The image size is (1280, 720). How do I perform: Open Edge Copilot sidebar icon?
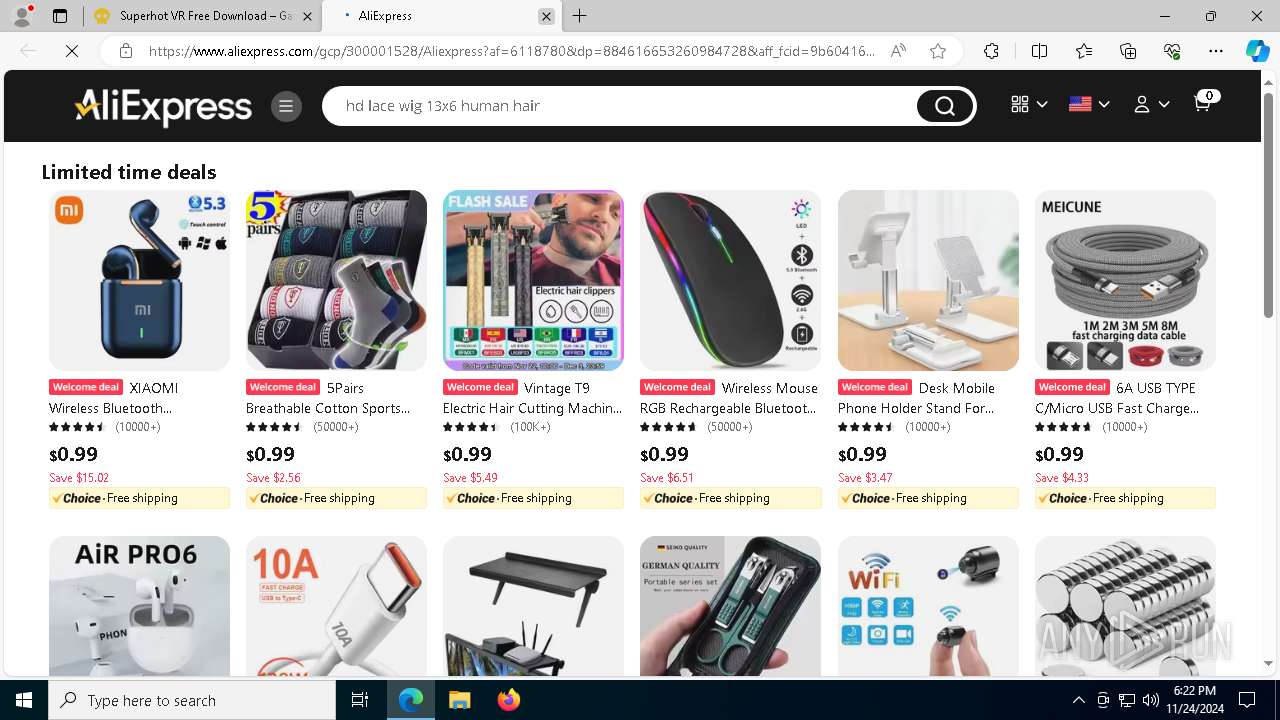pos(1257,51)
